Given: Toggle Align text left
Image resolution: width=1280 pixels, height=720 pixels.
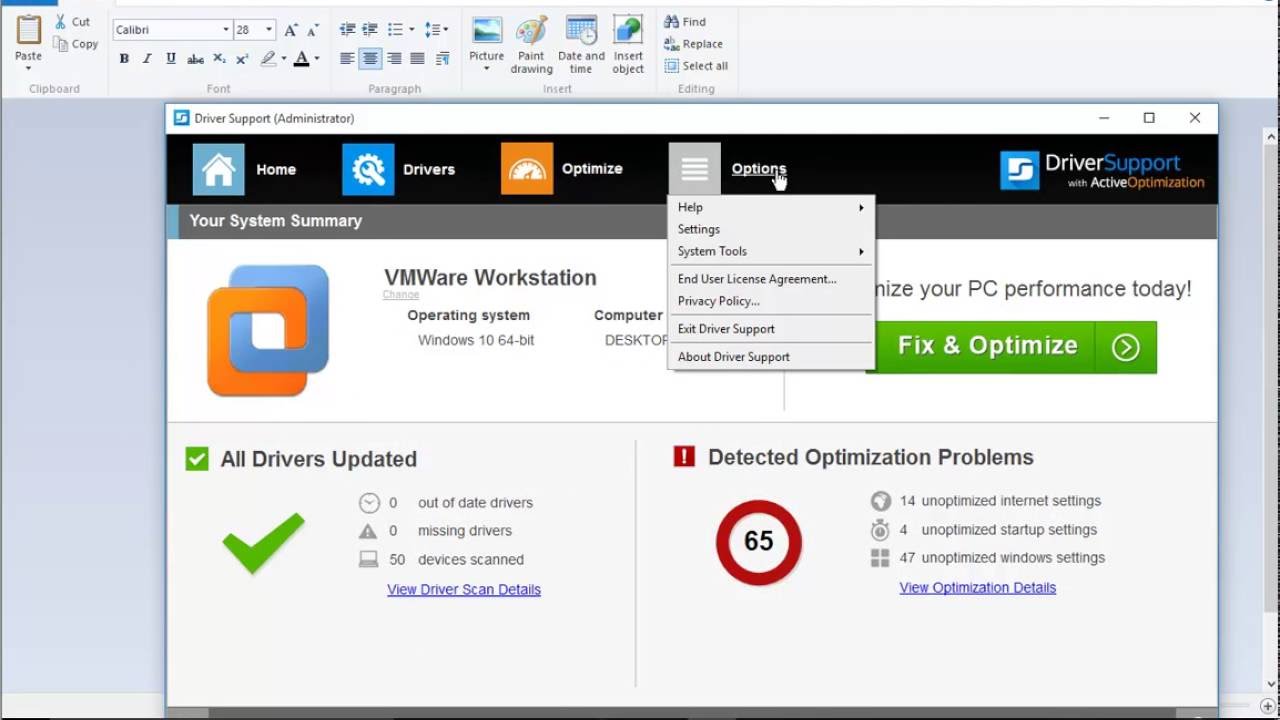Looking at the screenshot, I should (347, 59).
